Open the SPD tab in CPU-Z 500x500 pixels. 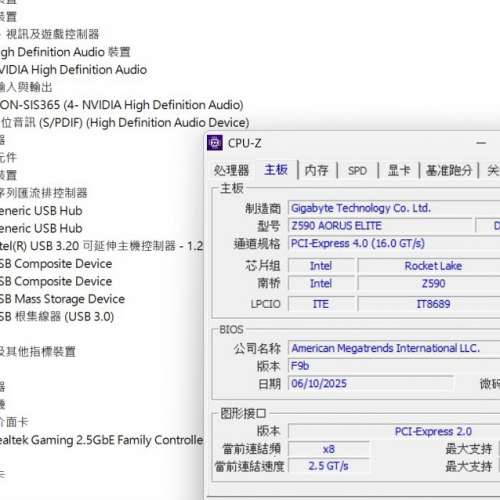click(x=357, y=171)
